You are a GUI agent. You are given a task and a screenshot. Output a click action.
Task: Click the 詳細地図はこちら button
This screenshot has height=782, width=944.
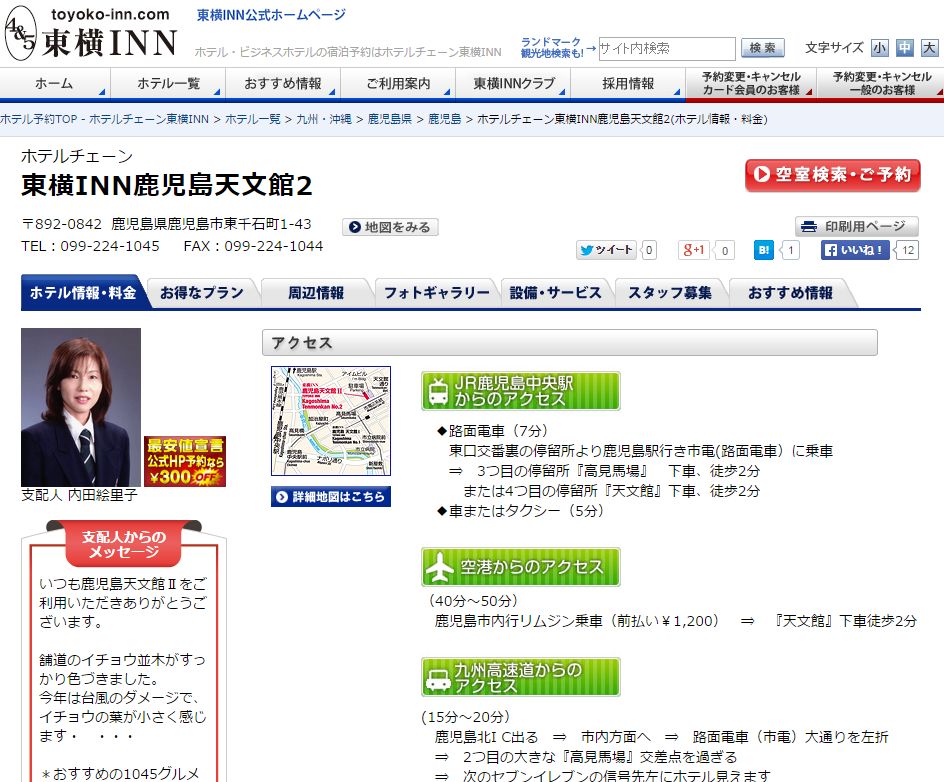coord(331,497)
